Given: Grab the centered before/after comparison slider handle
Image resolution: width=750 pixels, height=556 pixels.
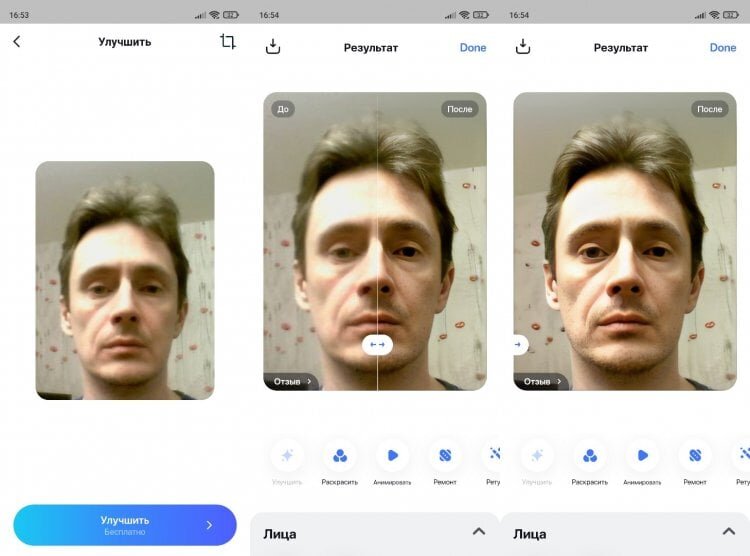Looking at the screenshot, I should 377,345.
